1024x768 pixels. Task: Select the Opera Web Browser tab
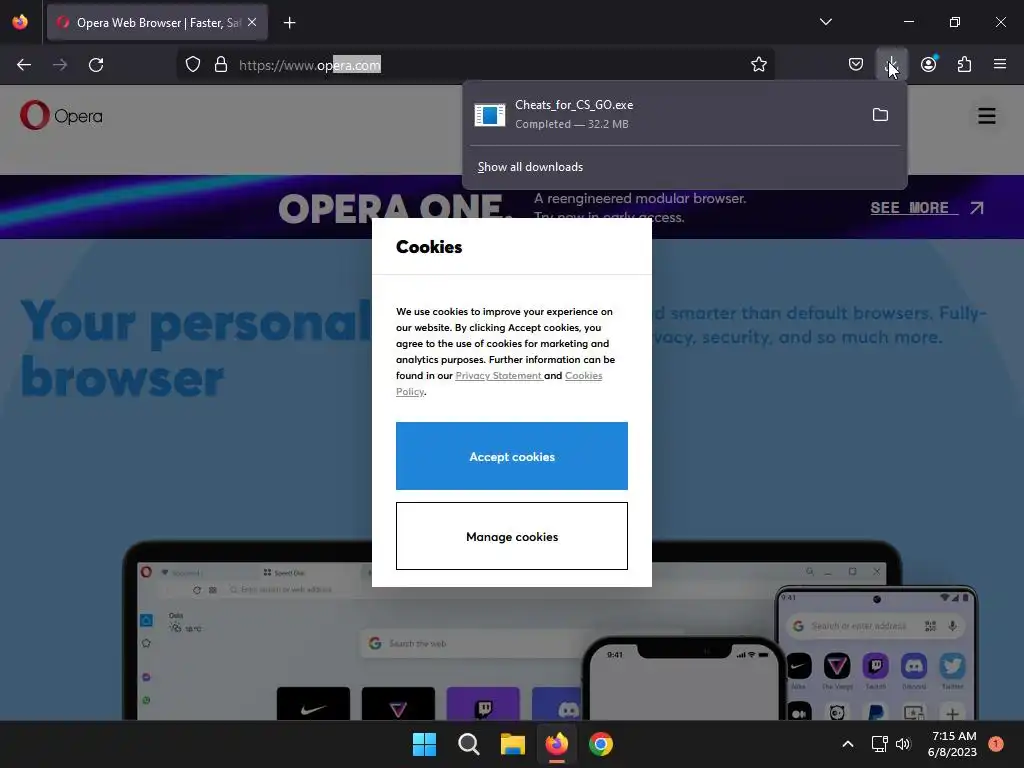pyautogui.click(x=157, y=23)
